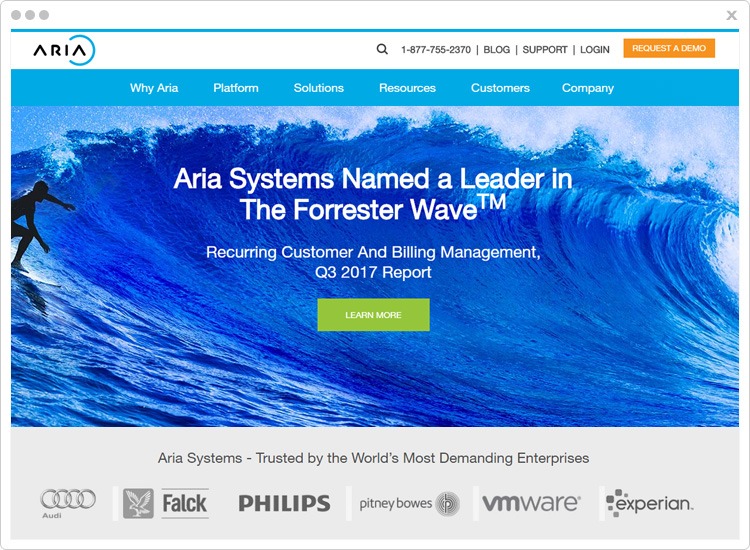This screenshot has height=550, width=750.
Task: Select the Experian logo
Action: click(x=650, y=503)
